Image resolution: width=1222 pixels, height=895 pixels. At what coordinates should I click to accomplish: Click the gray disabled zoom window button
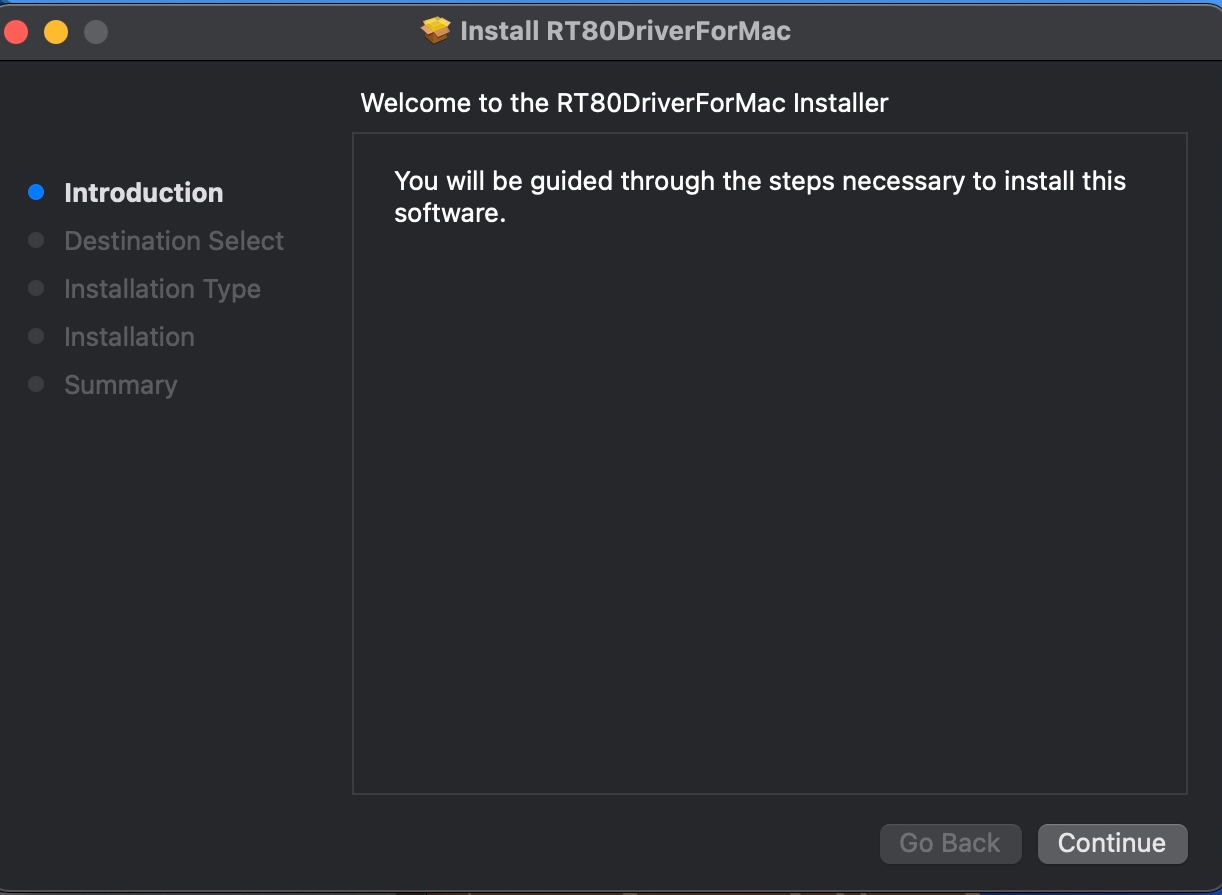coord(96,32)
